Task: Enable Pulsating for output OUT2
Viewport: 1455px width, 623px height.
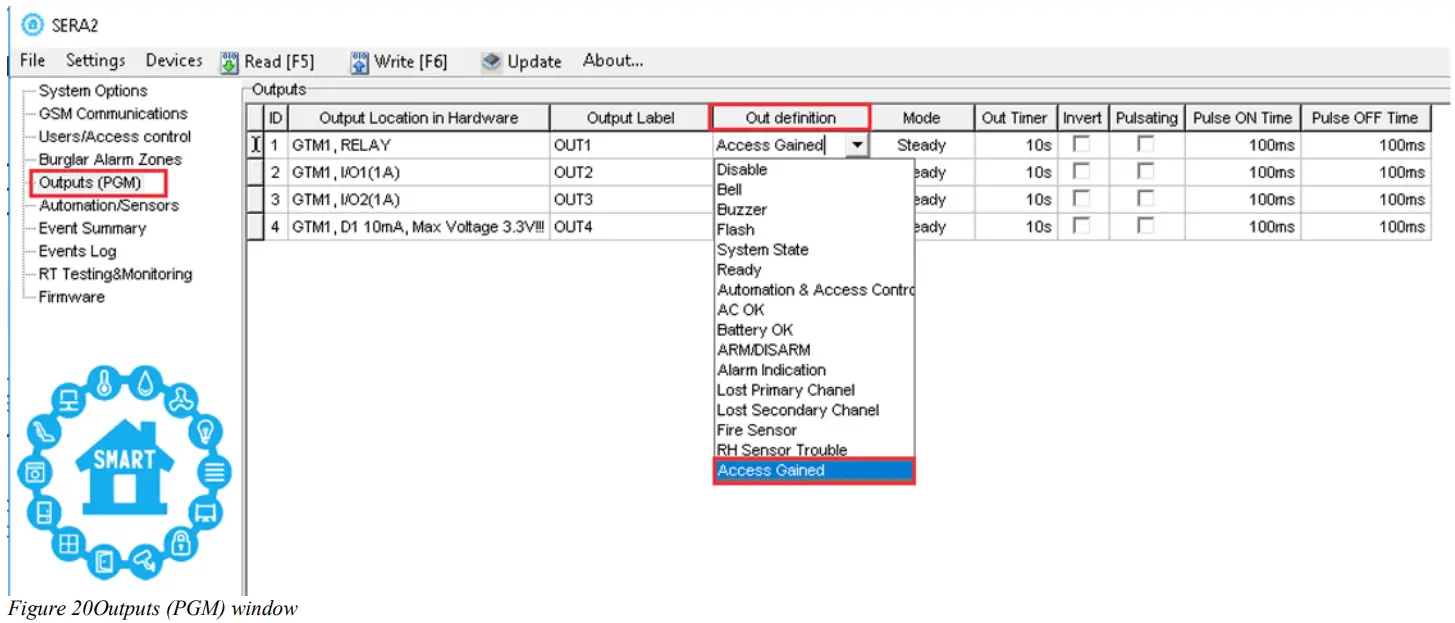Action: pos(1146,172)
